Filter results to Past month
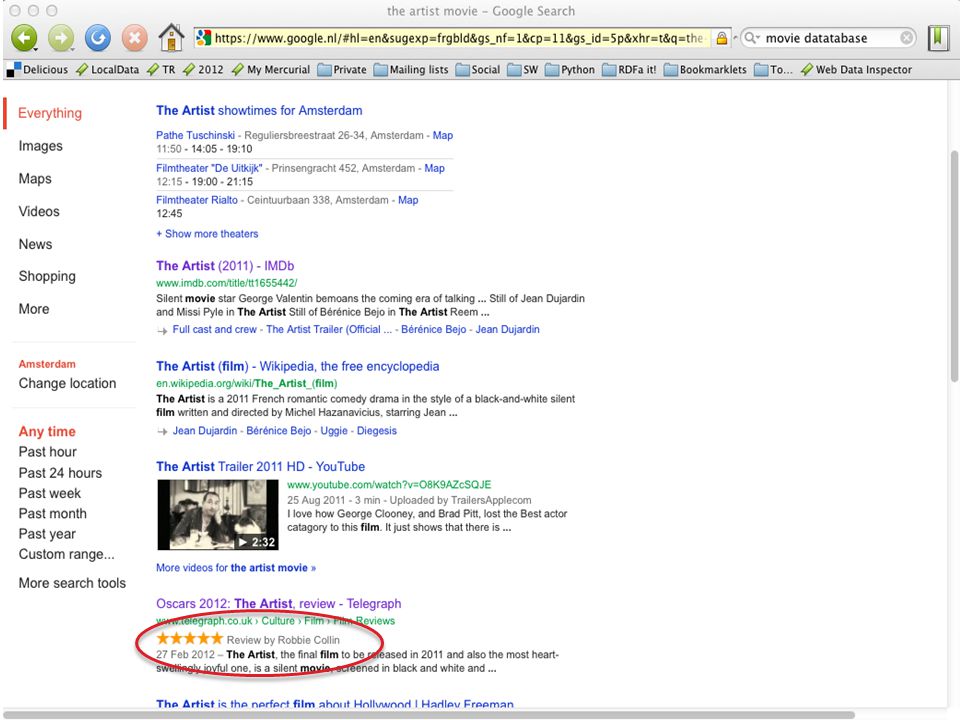 pyautogui.click(x=53, y=514)
